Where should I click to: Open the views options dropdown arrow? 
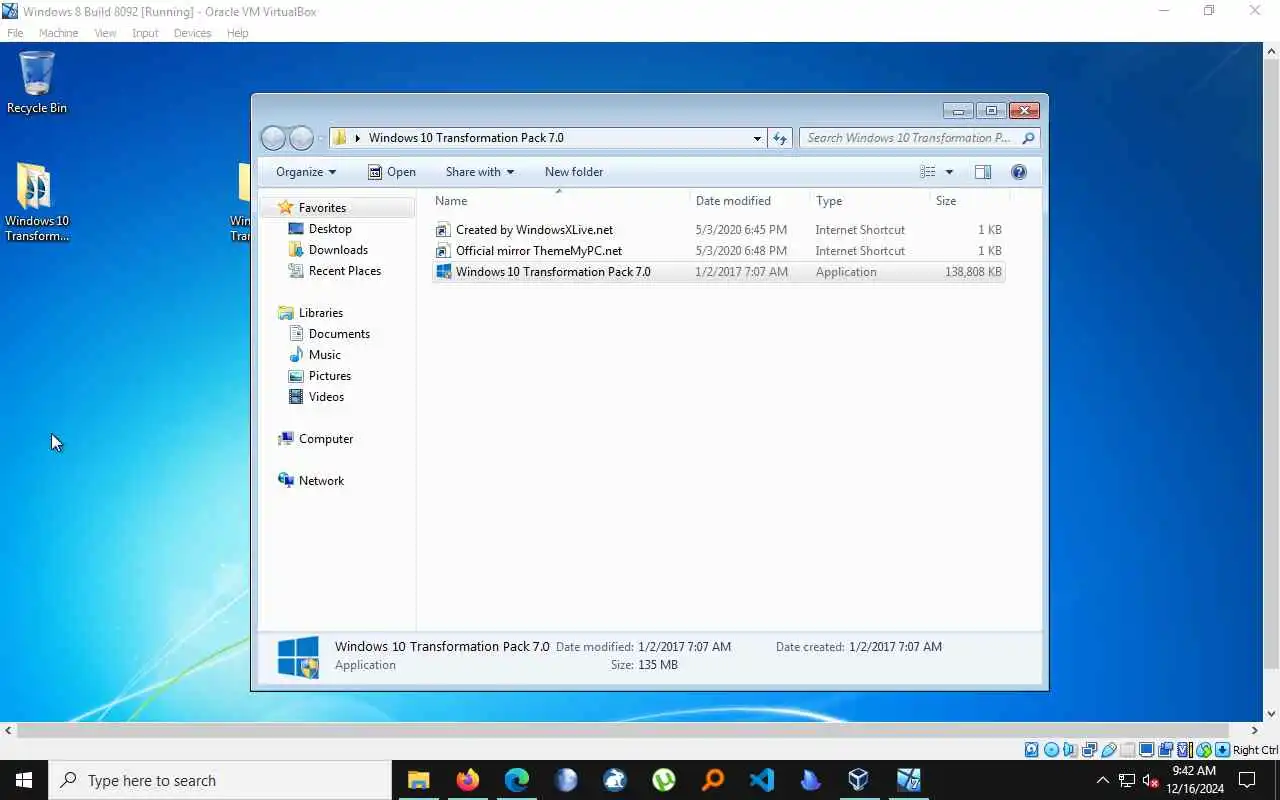(949, 172)
